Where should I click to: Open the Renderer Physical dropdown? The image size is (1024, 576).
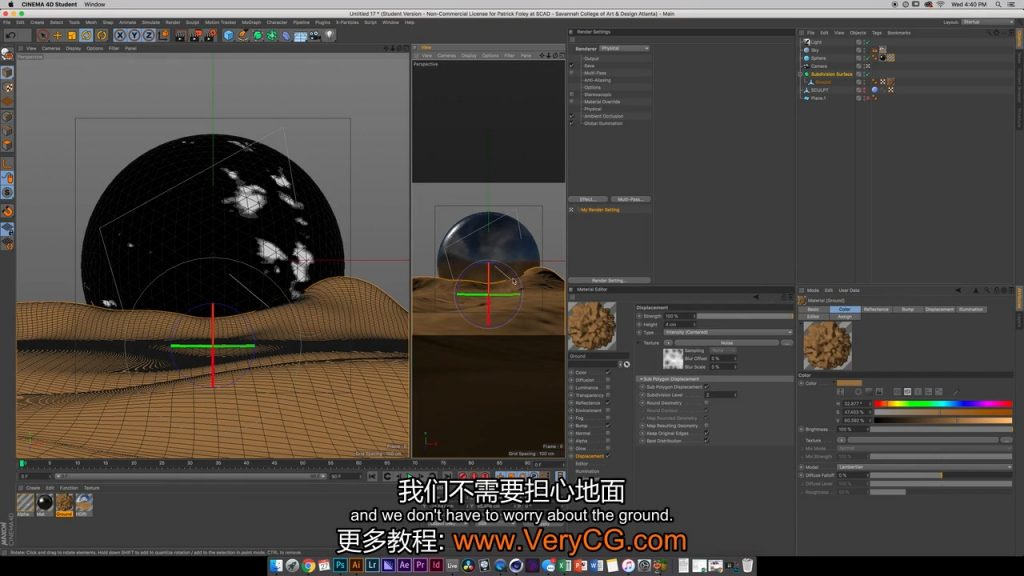click(624, 48)
